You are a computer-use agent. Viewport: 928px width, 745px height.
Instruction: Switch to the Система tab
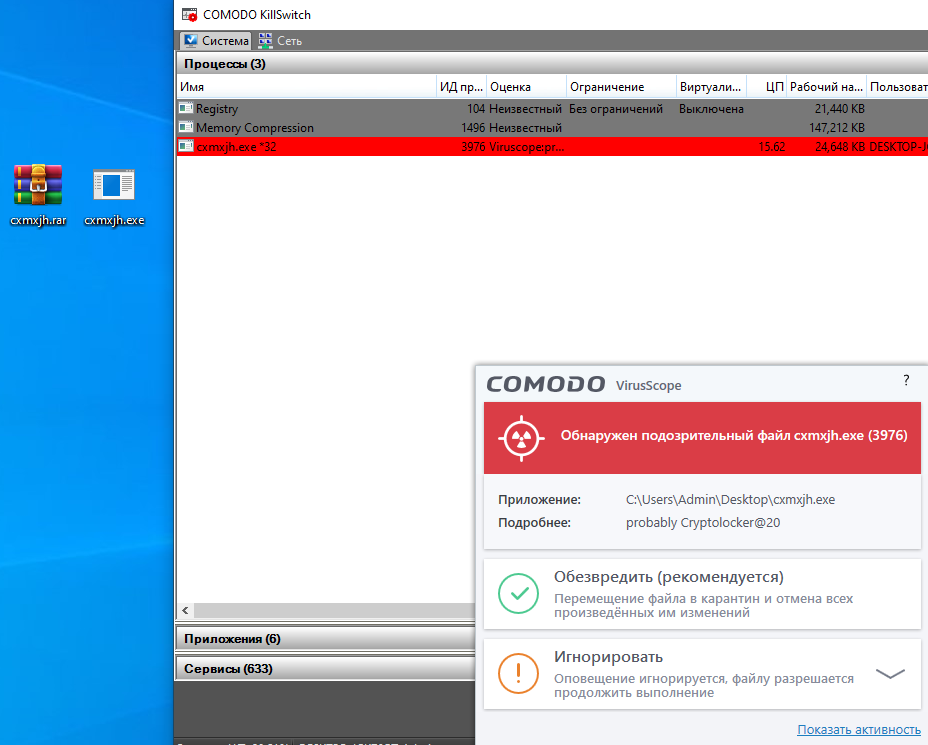pos(215,41)
